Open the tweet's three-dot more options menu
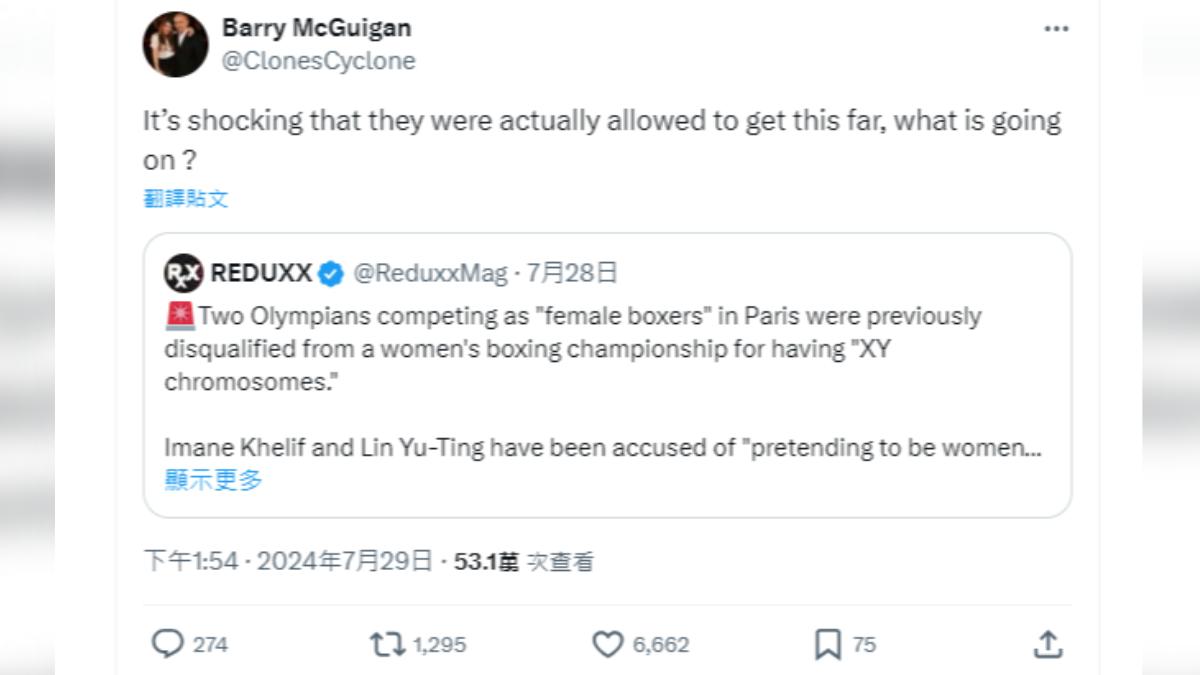This screenshot has width=1200, height=675. 1056,29
